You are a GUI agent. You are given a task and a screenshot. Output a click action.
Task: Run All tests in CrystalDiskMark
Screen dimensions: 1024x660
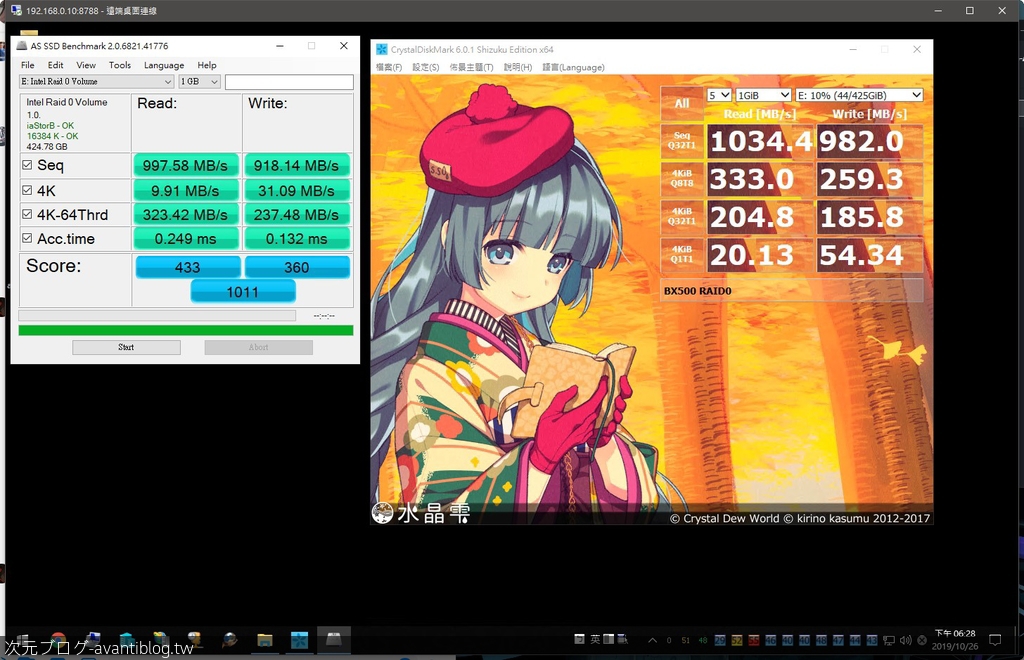point(682,103)
